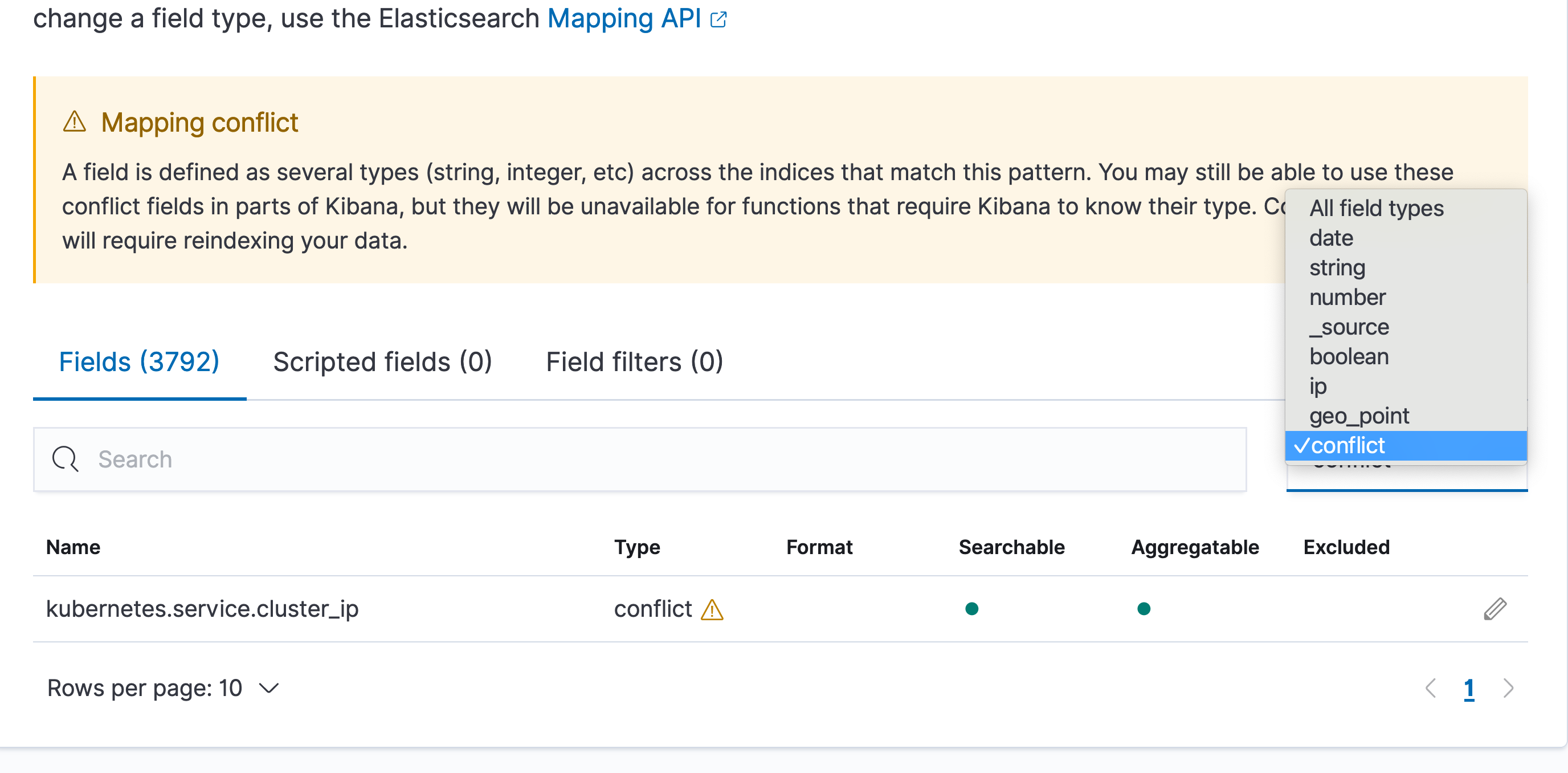Choose 'geo_point' field type option
This screenshot has width=1568, height=773.
coord(1358,416)
